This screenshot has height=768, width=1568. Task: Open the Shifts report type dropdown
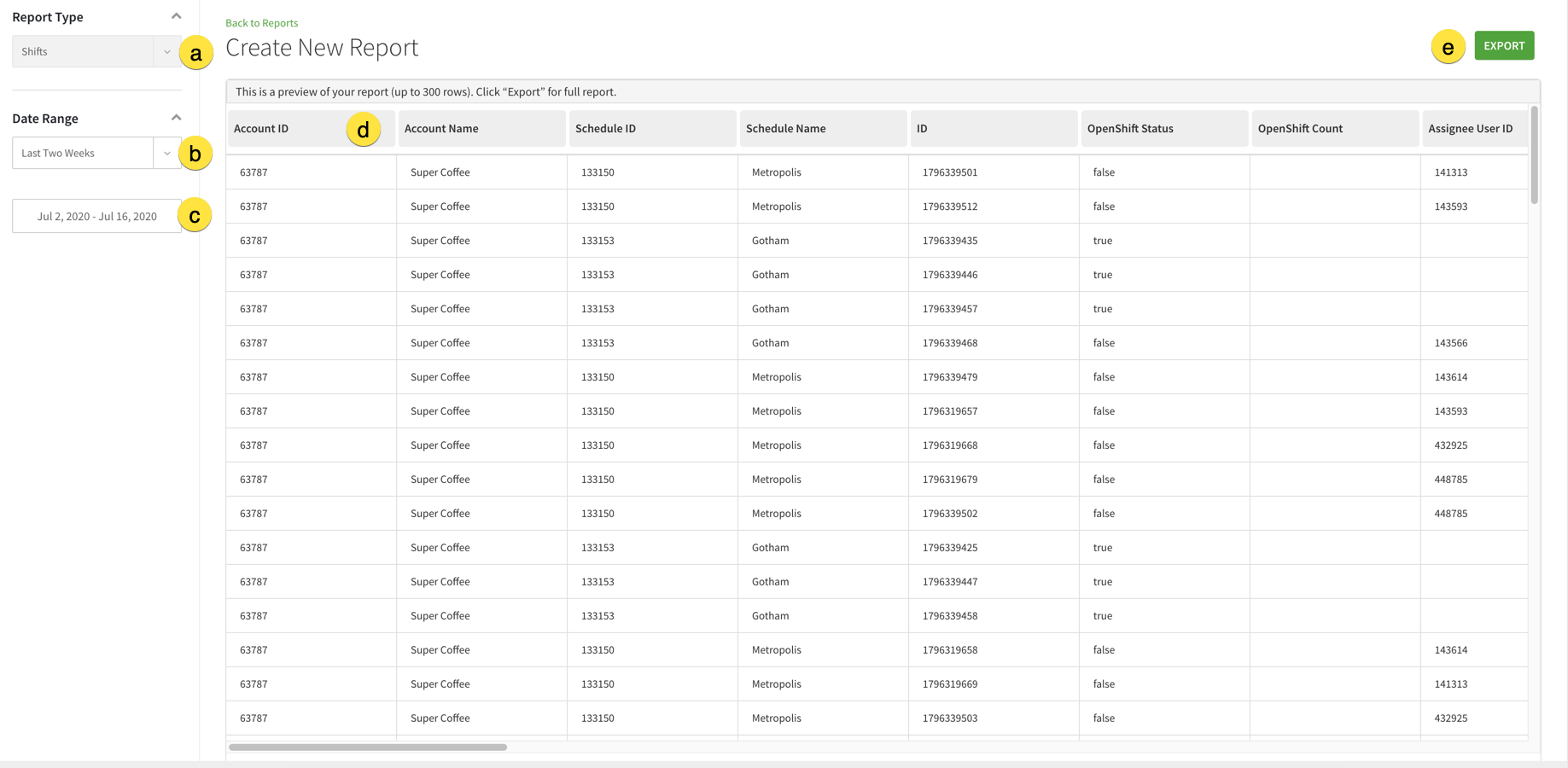167,51
